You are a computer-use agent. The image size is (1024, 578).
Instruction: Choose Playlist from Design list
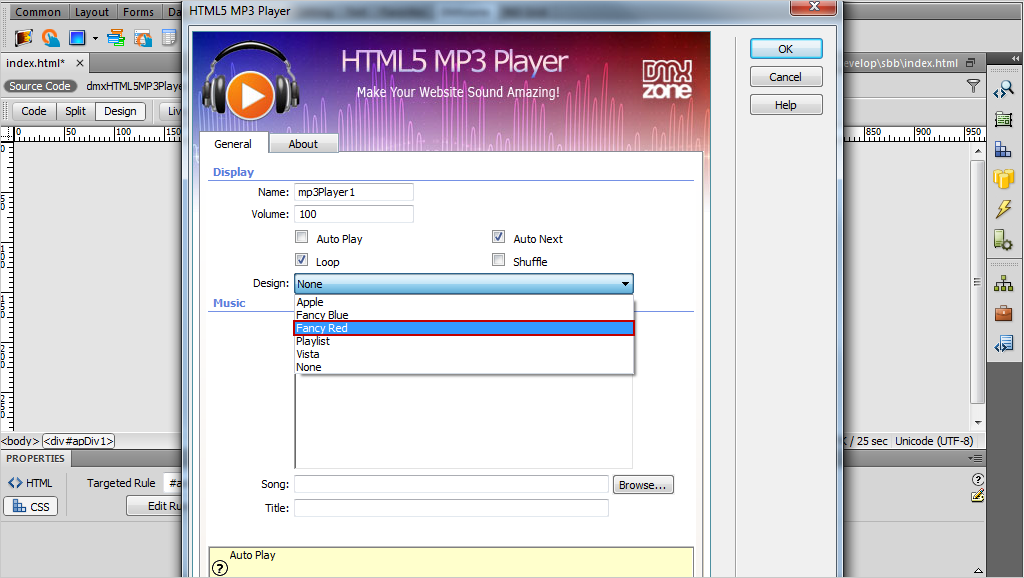coord(464,341)
